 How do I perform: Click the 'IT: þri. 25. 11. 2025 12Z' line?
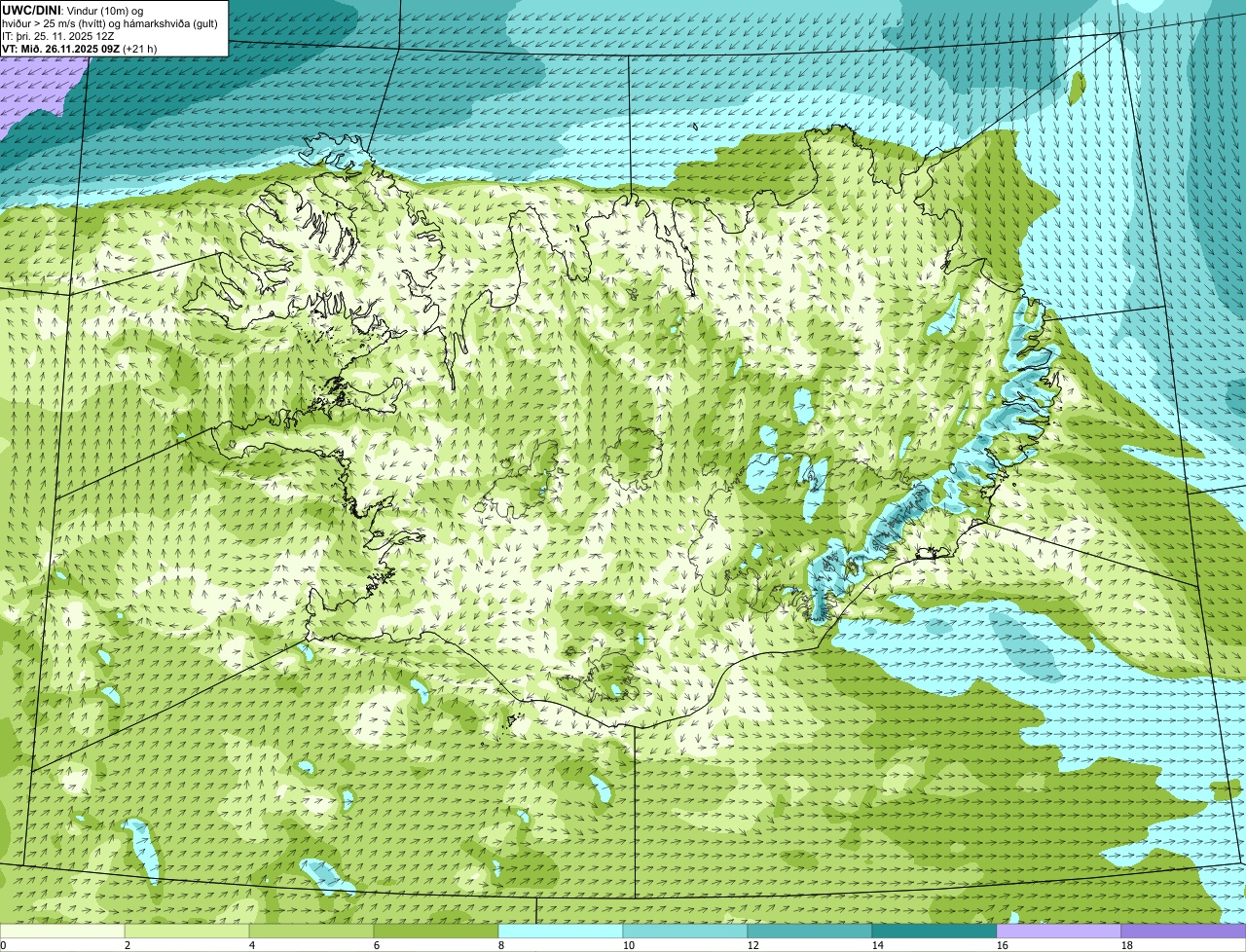(57, 35)
